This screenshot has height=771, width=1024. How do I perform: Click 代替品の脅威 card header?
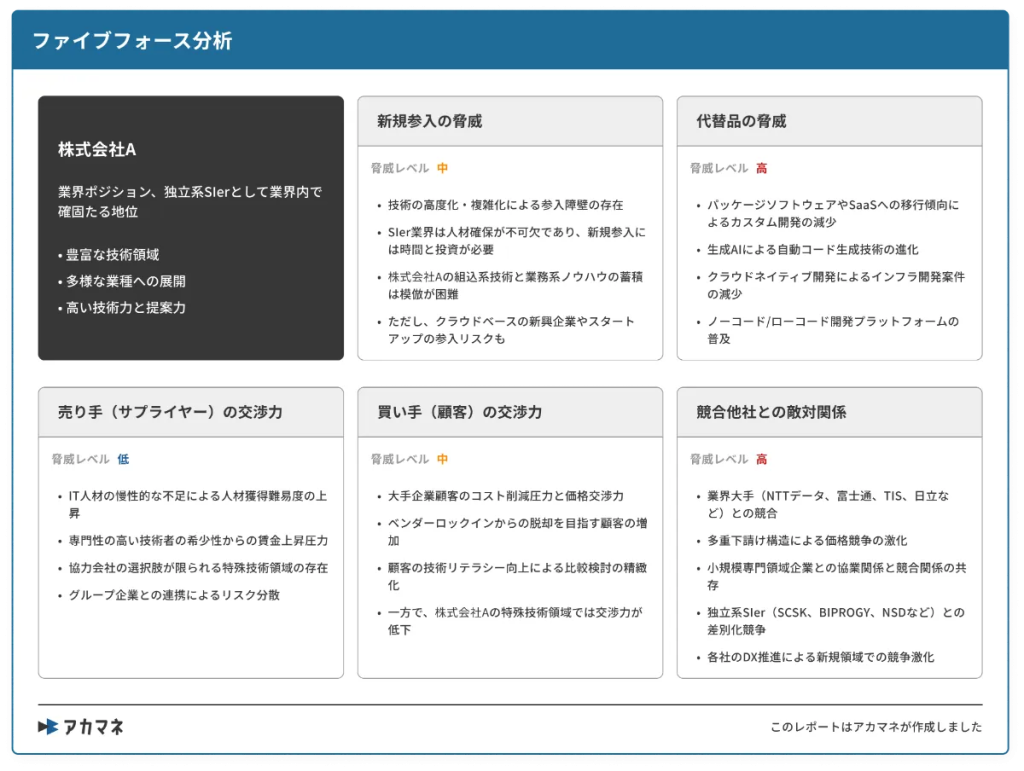click(x=829, y=121)
